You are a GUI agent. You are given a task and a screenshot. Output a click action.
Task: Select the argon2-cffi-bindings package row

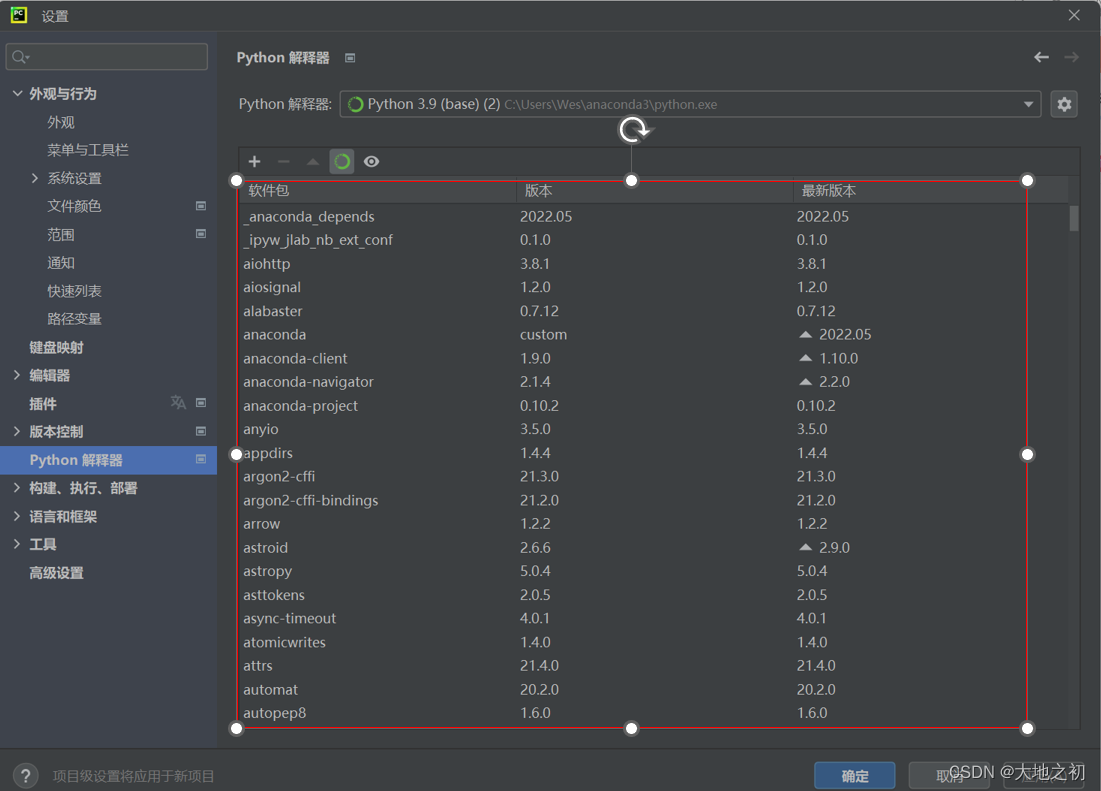(x=653, y=500)
